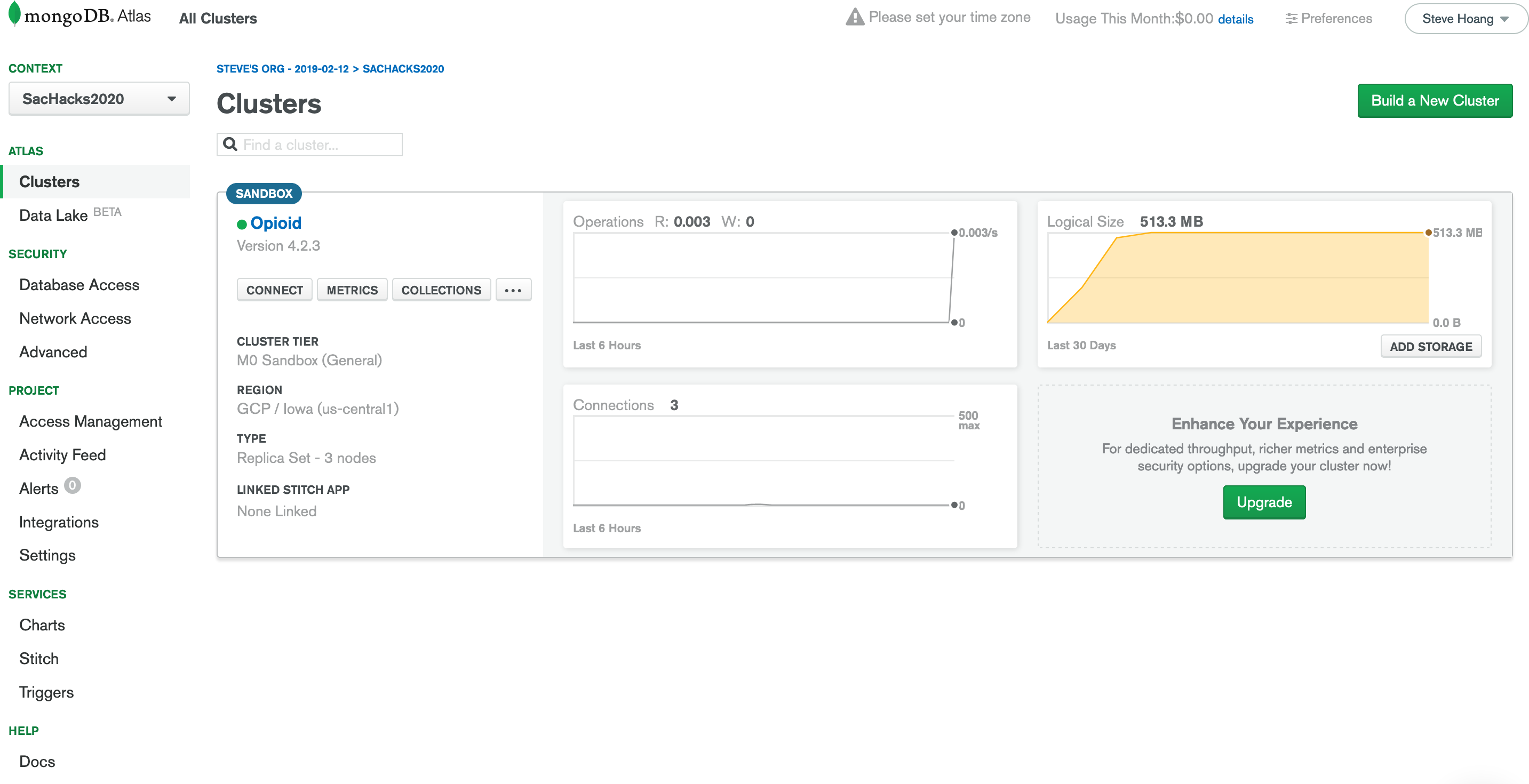This screenshot has width=1529, height=784.
Task: Open the ellipsis more-options button for Opioid
Action: coord(513,290)
